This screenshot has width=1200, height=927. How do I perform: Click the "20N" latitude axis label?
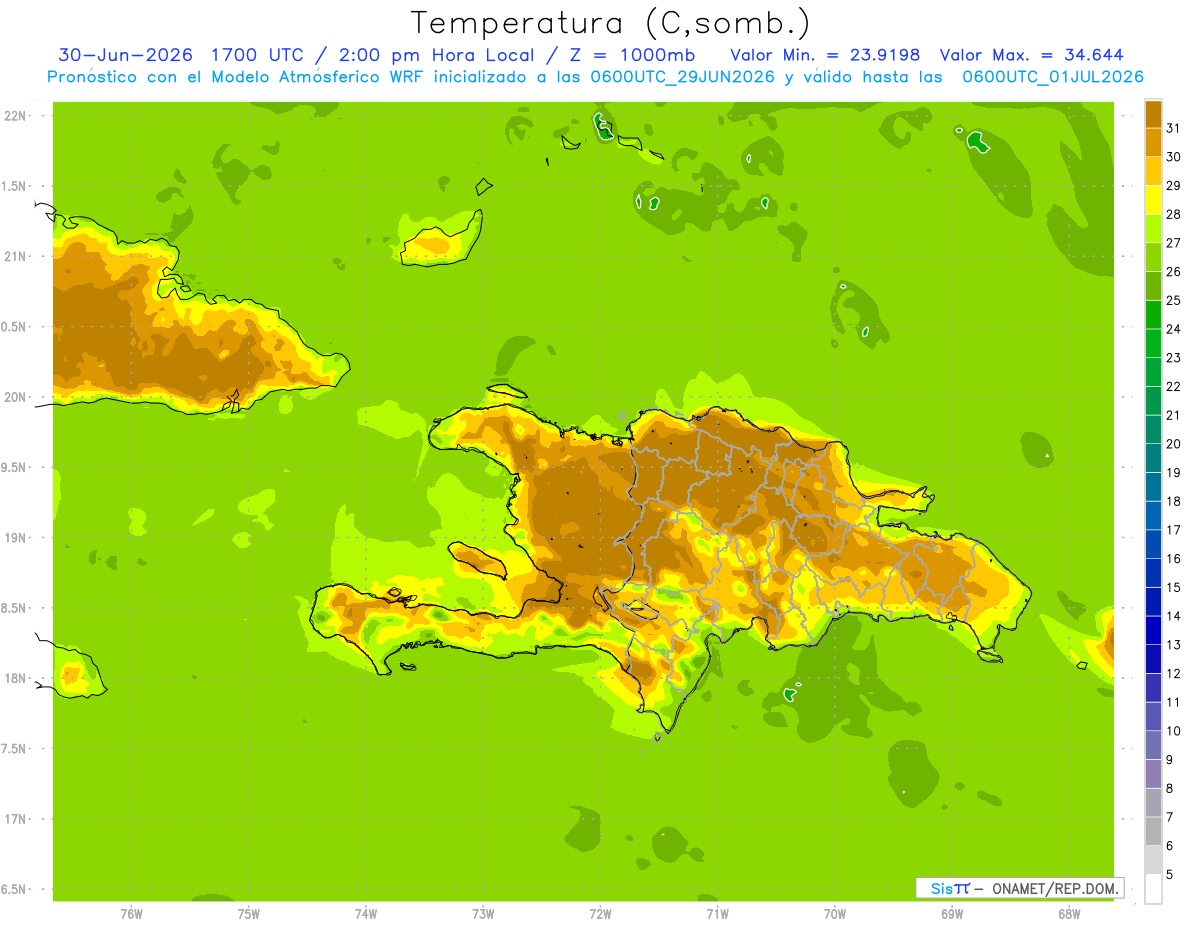14,397
